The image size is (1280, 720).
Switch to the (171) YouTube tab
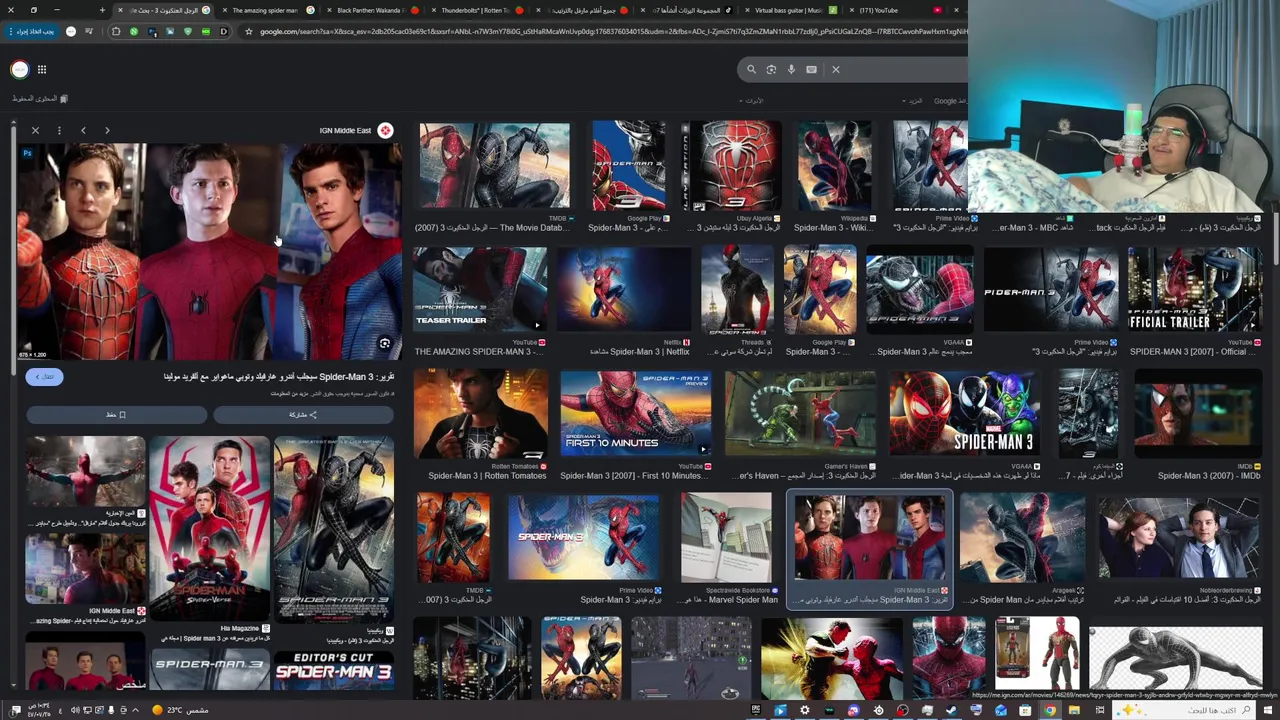(x=895, y=10)
